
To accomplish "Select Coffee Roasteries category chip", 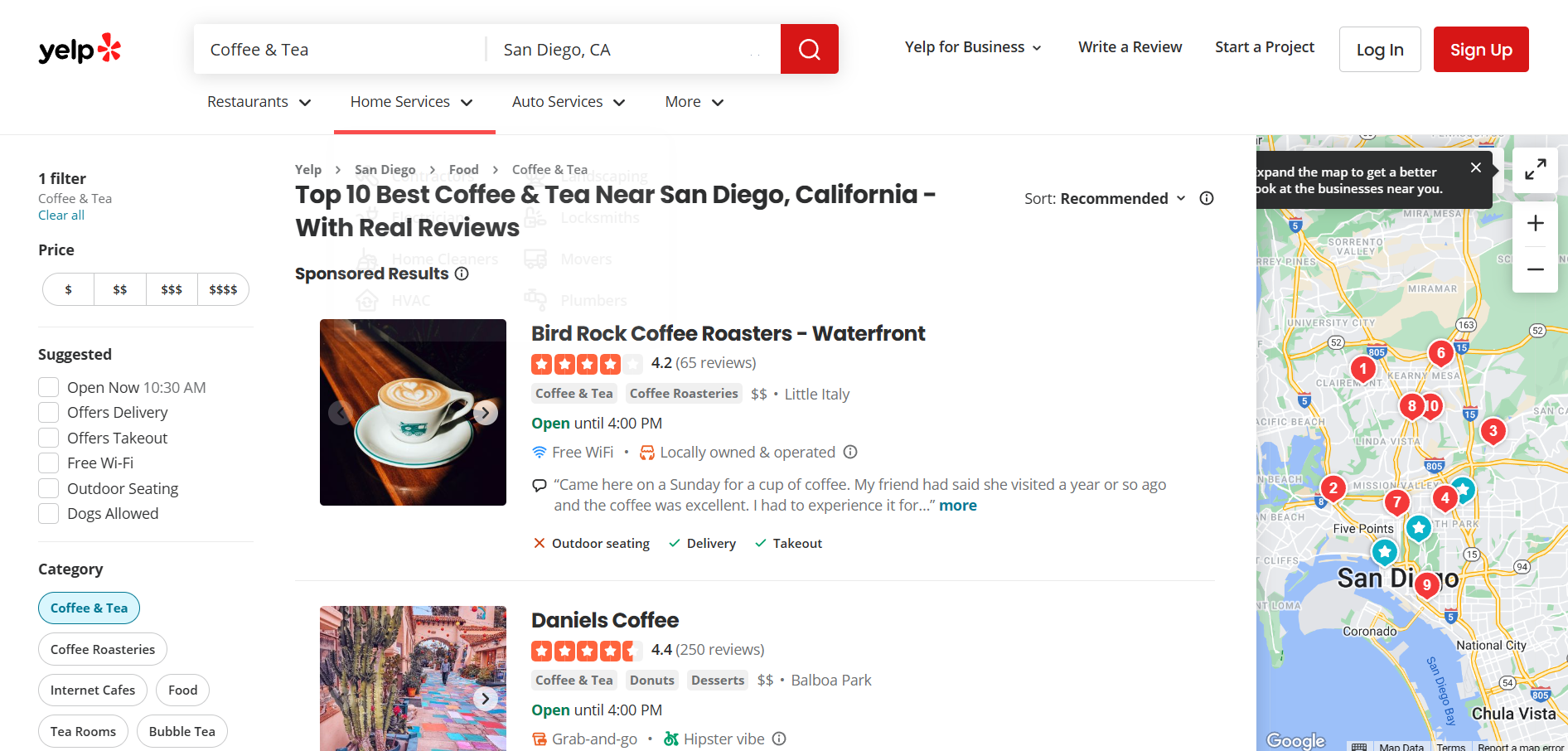I will pyautogui.click(x=103, y=649).
